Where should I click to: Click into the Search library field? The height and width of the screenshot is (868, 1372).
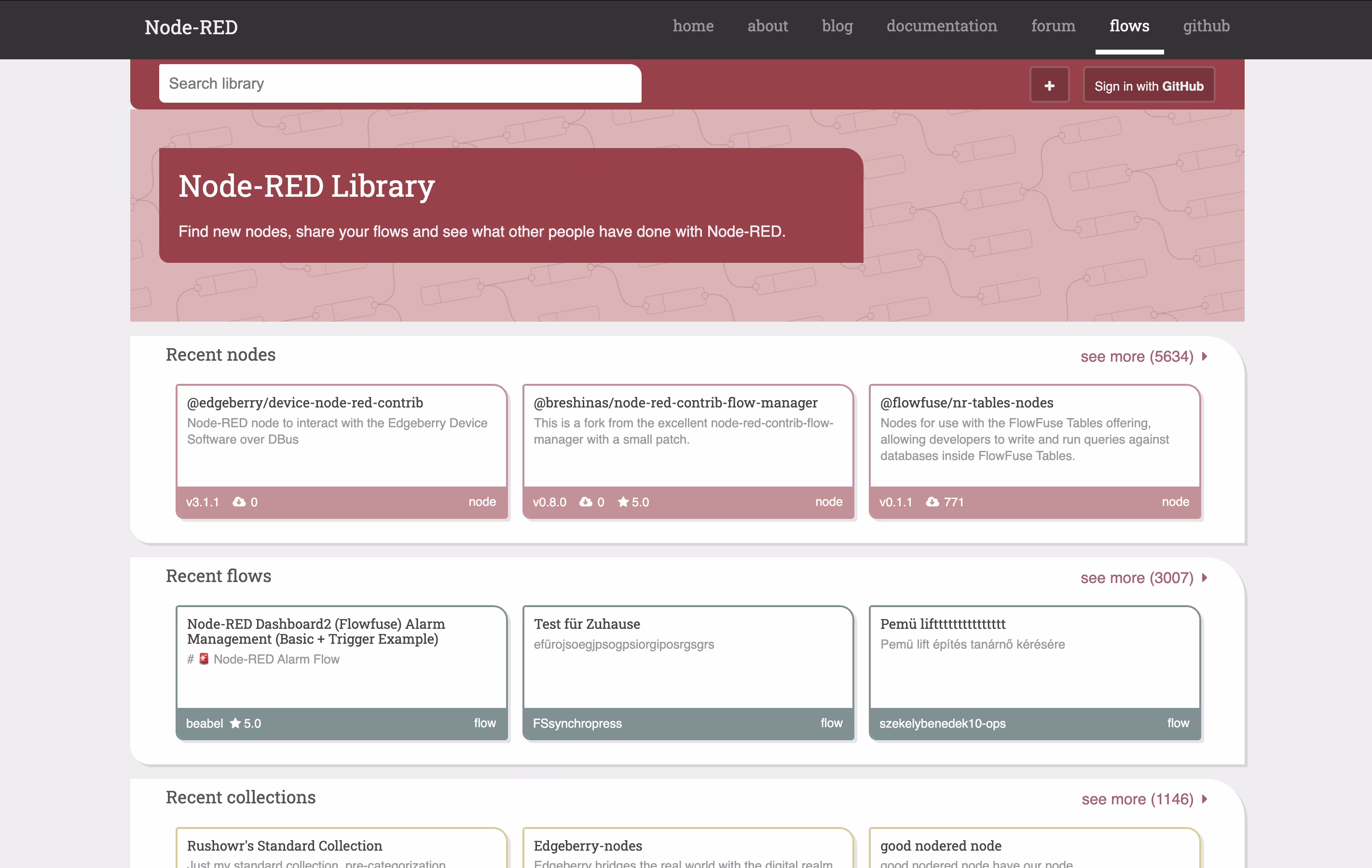[x=399, y=84]
